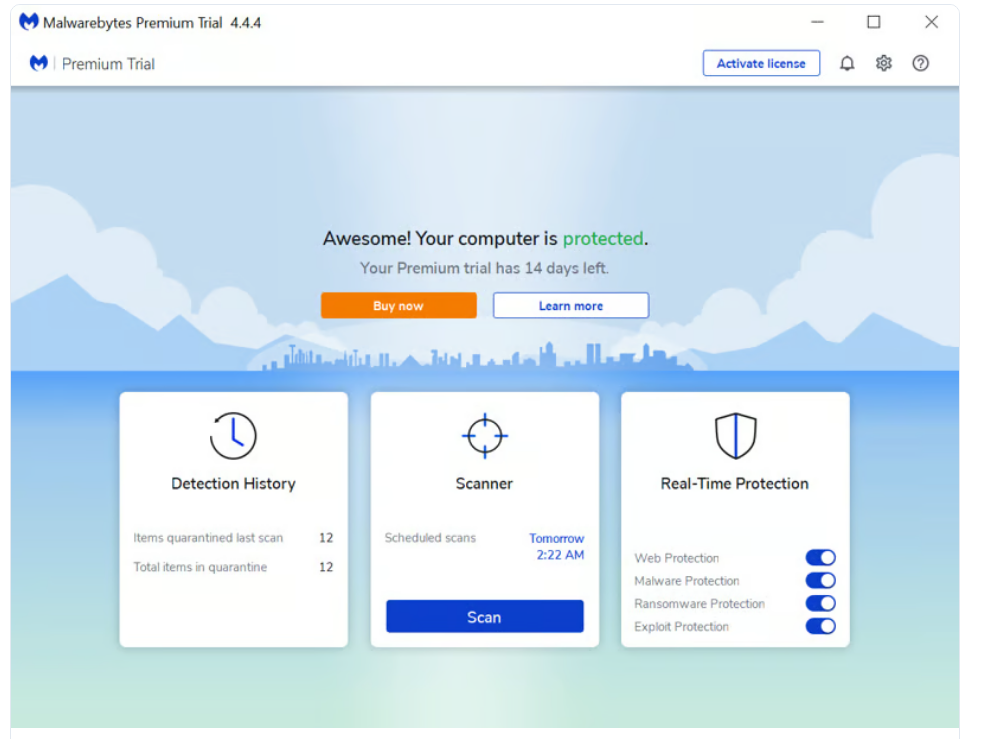Image resolution: width=983 pixels, height=739 pixels.
Task: Open settings via the gear icon
Action: coord(883,64)
